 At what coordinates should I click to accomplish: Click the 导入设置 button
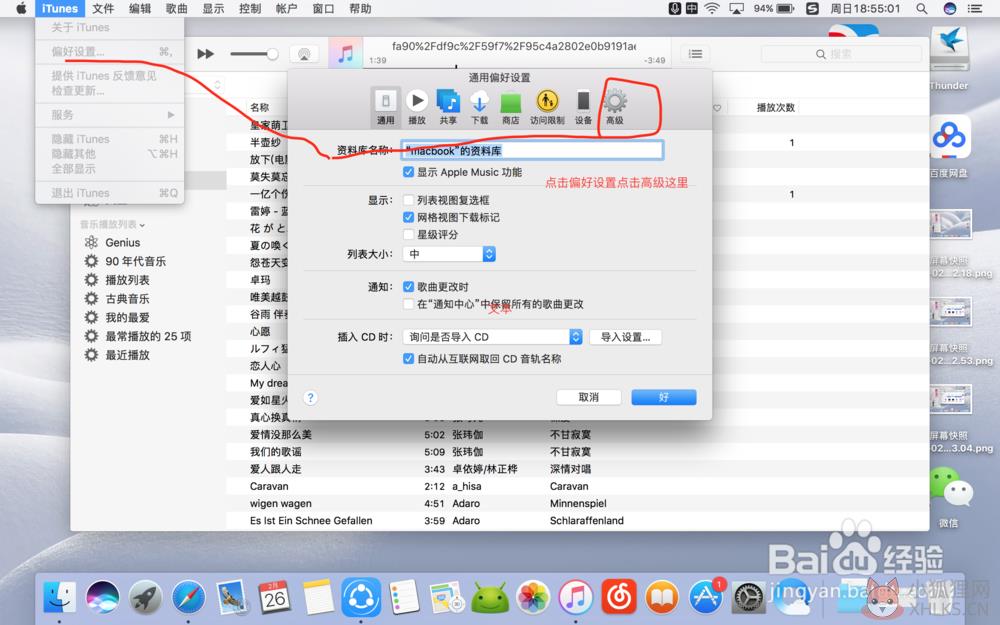626,337
